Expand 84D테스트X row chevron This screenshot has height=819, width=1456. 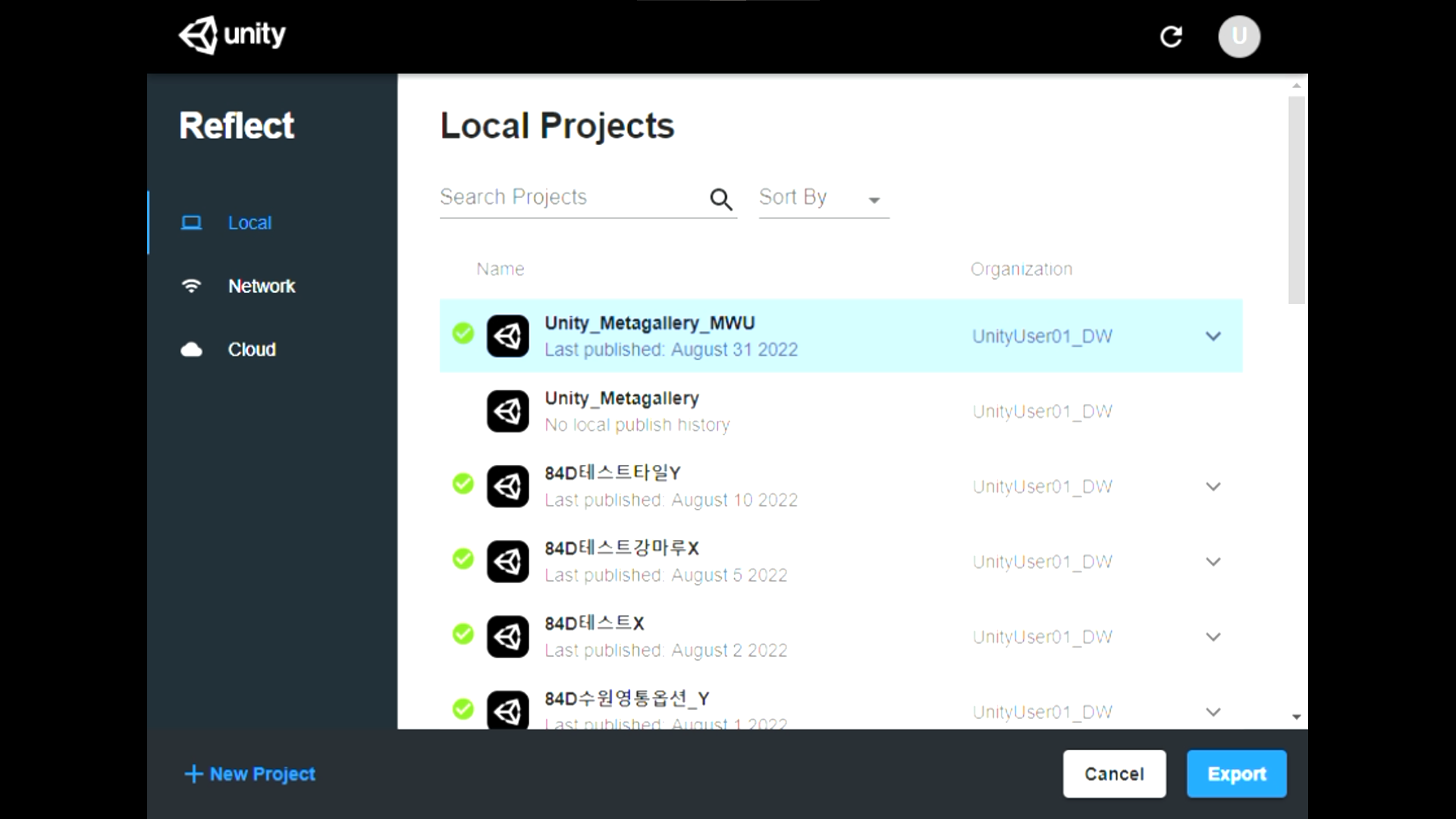click(1213, 636)
